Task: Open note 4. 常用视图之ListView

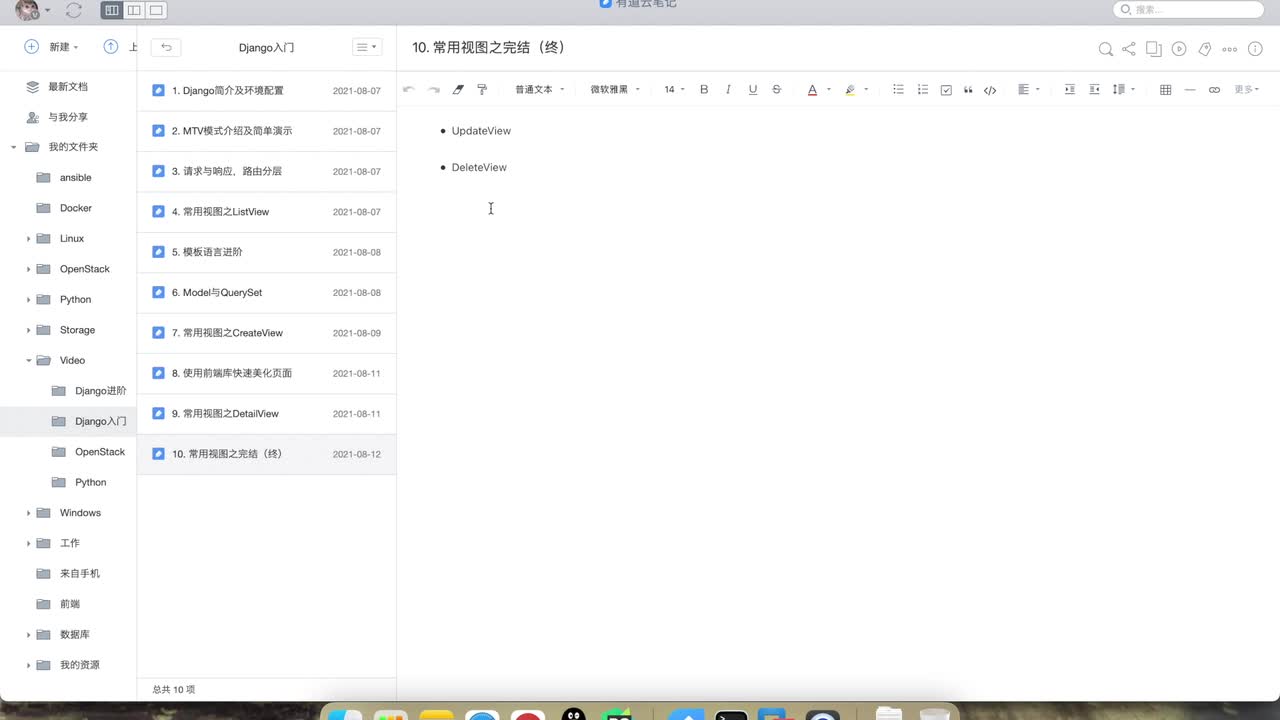Action: (266, 212)
